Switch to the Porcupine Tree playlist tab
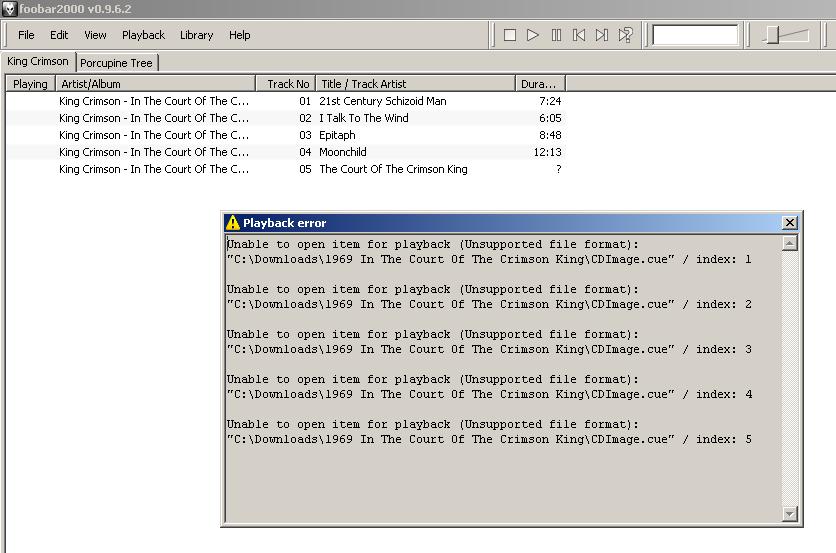Image resolution: width=836 pixels, height=553 pixels. pyautogui.click(x=116, y=63)
